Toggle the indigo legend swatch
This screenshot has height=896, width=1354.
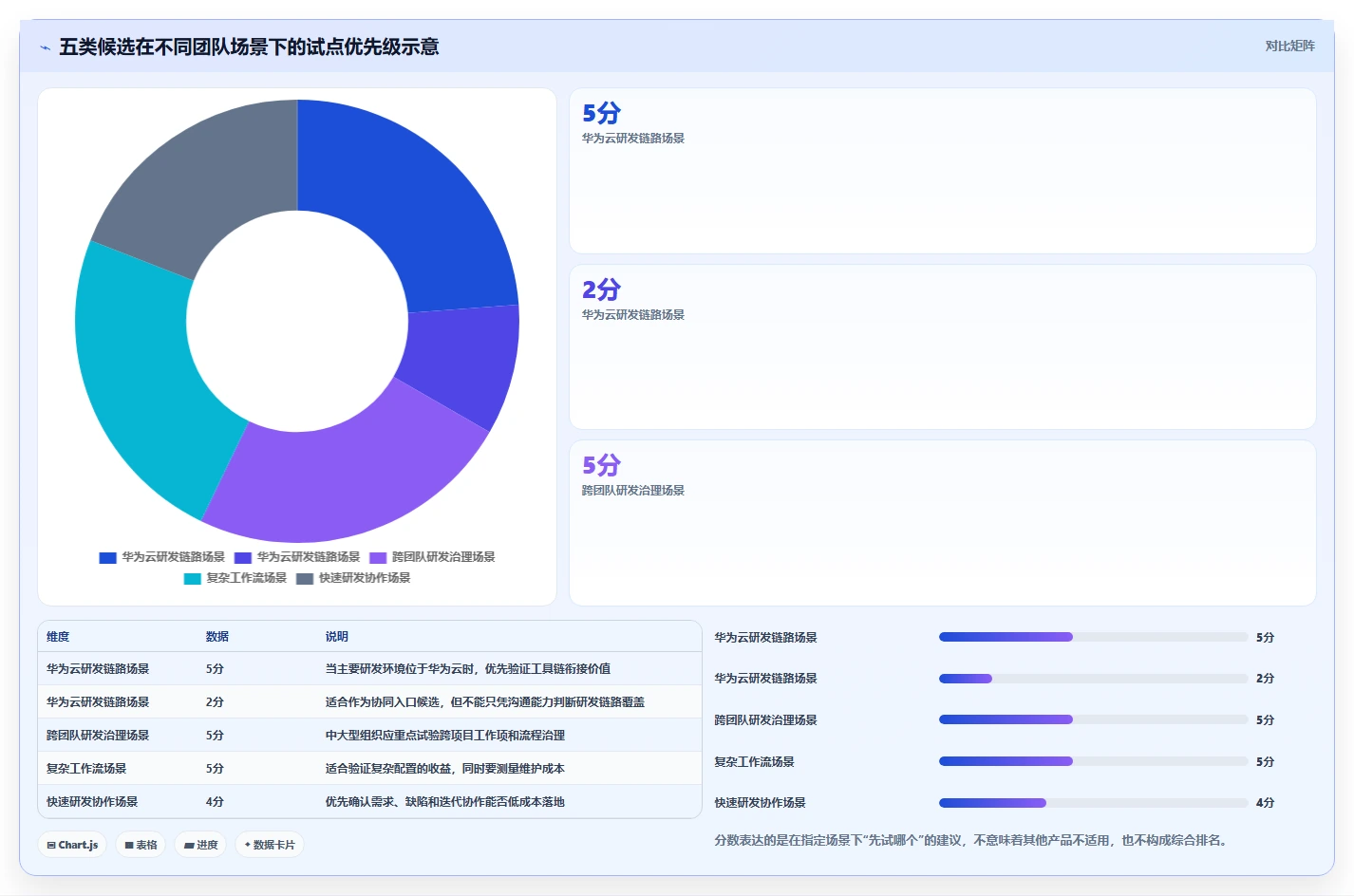(243, 558)
